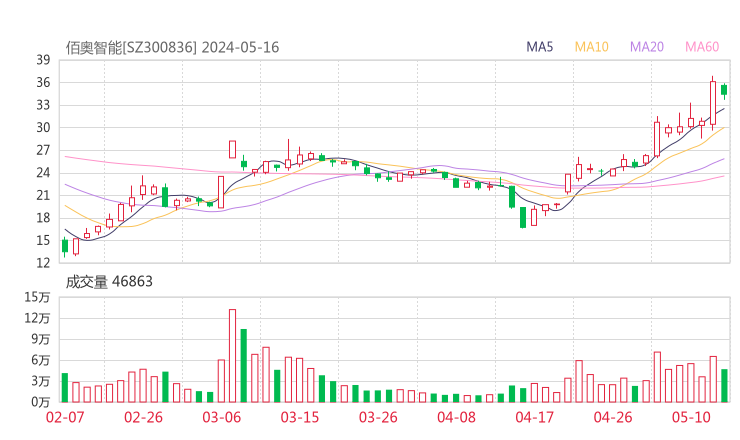The height and width of the screenshot is (440, 740).
Task: Click the 0万 volume axis label
Action: [x=41, y=402]
